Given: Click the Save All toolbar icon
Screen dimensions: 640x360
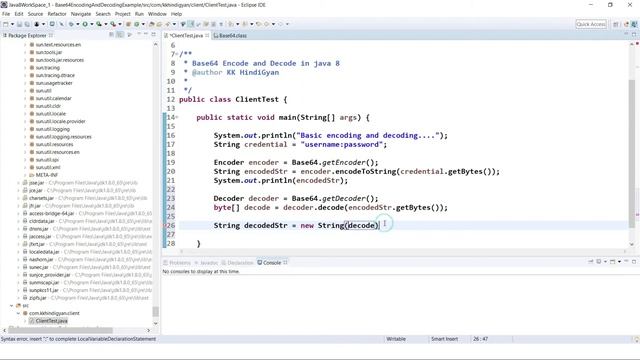Looking at the screenshot, I should (27, 24).
